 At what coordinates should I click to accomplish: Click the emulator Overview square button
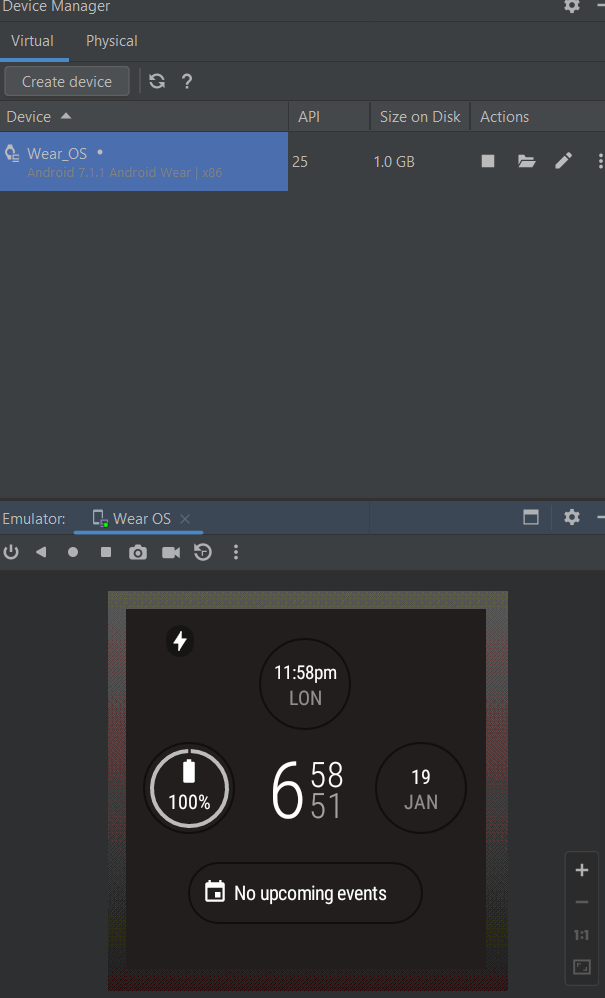coord(106,552)
